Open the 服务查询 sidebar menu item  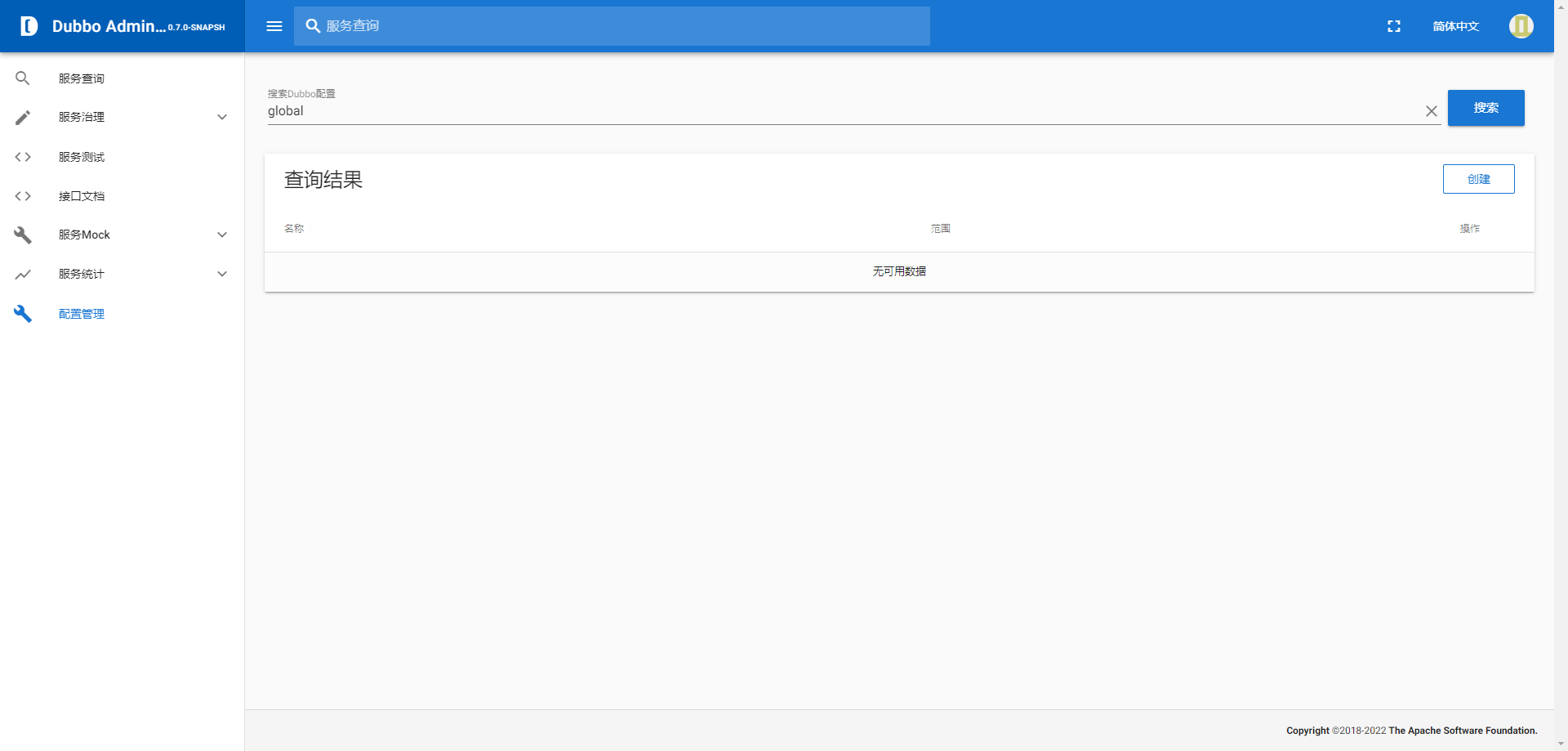pos(122,78)
